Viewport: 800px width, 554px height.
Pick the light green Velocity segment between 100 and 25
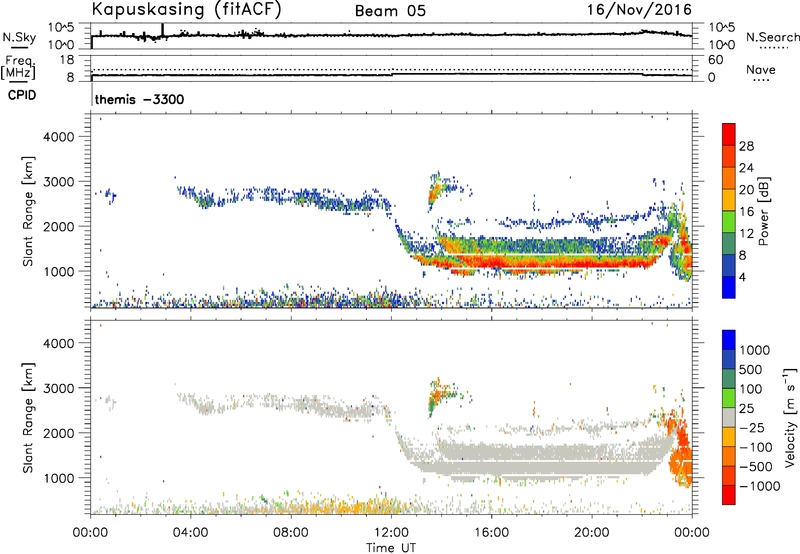pyautogui.click(x=729, y=398)
